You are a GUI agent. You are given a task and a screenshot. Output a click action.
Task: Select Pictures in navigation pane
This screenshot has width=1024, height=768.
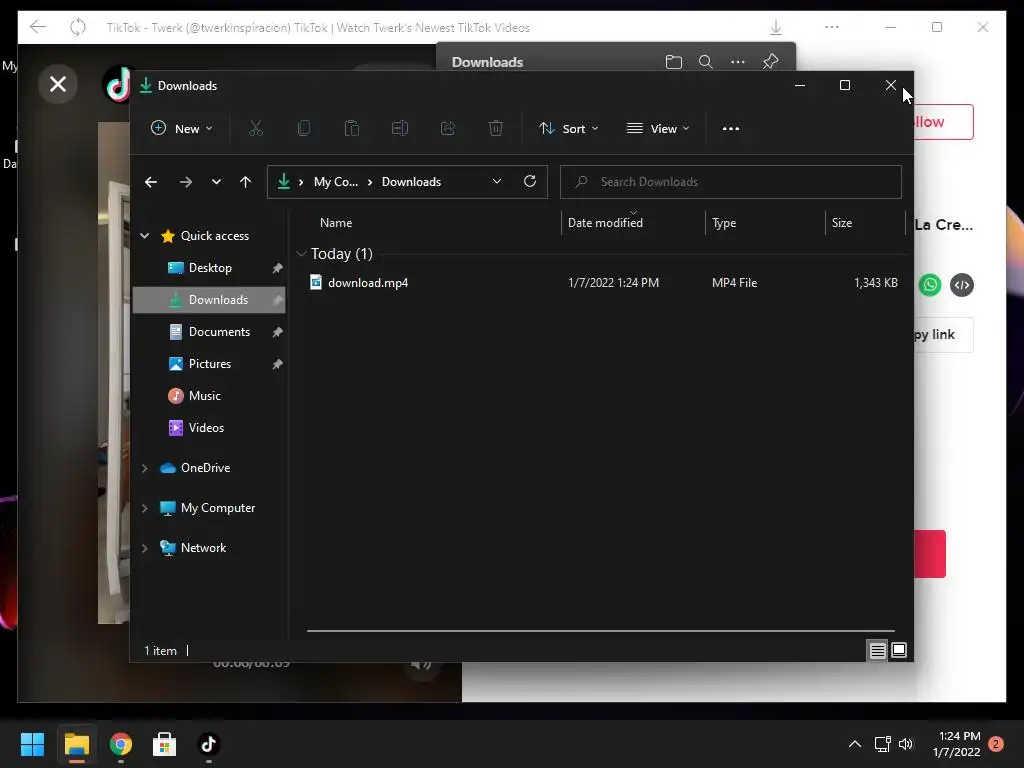(x=209, y=364)
